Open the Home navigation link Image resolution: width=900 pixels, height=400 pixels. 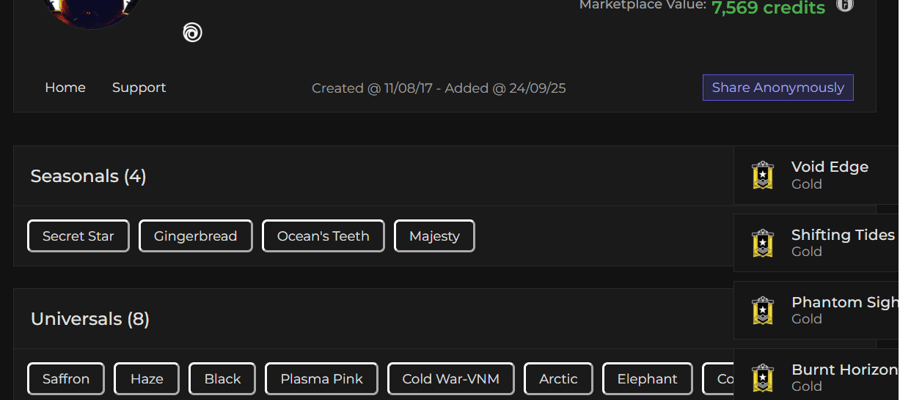pyautogui.click(x=65, y=87)
